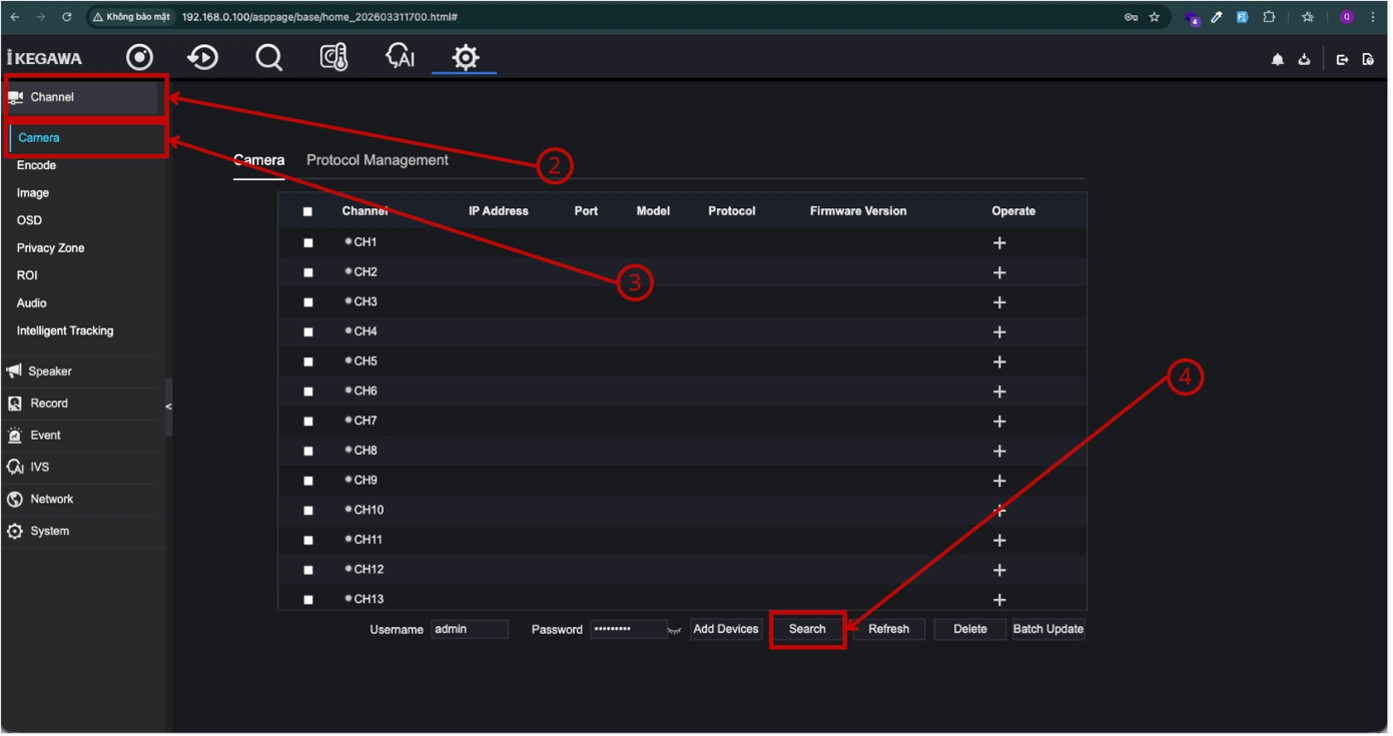Click the Search button
The image size is (1393, 736).
(x=807, y=629)
